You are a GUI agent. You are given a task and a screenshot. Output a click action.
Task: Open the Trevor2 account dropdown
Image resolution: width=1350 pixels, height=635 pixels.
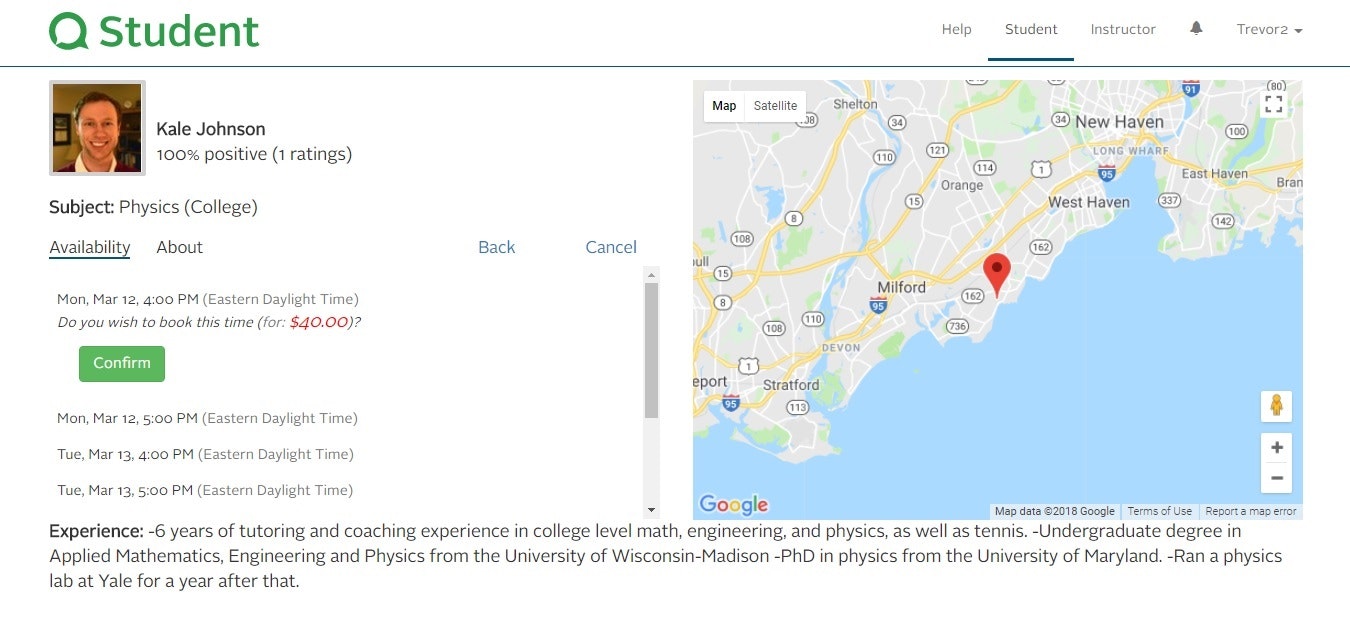(1269, 29)
